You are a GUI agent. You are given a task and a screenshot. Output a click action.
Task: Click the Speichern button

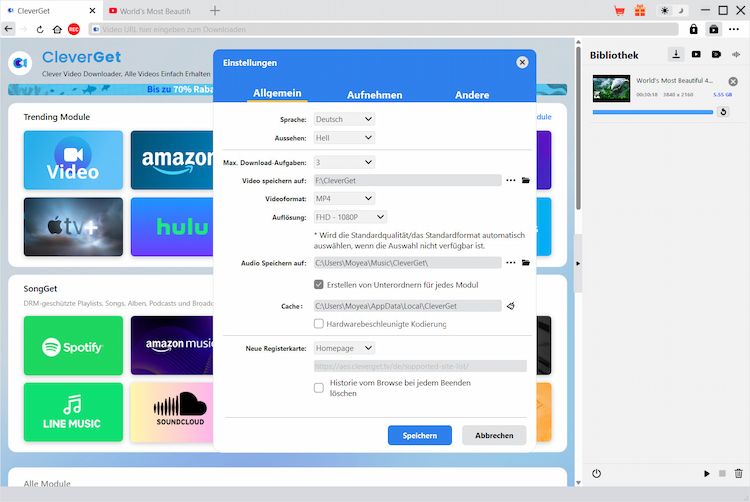point(420,435)
